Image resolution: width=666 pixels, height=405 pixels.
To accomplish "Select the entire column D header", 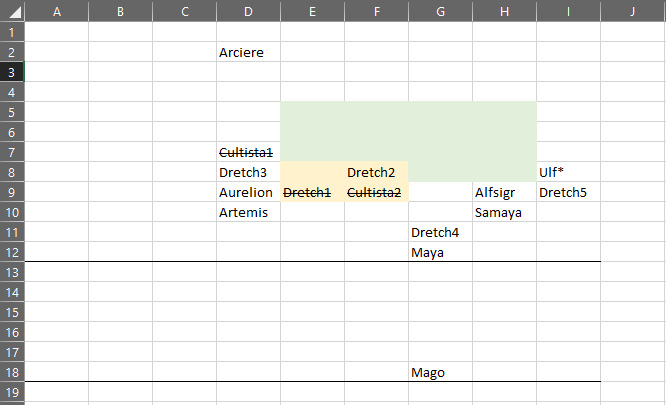I will 248,11.
